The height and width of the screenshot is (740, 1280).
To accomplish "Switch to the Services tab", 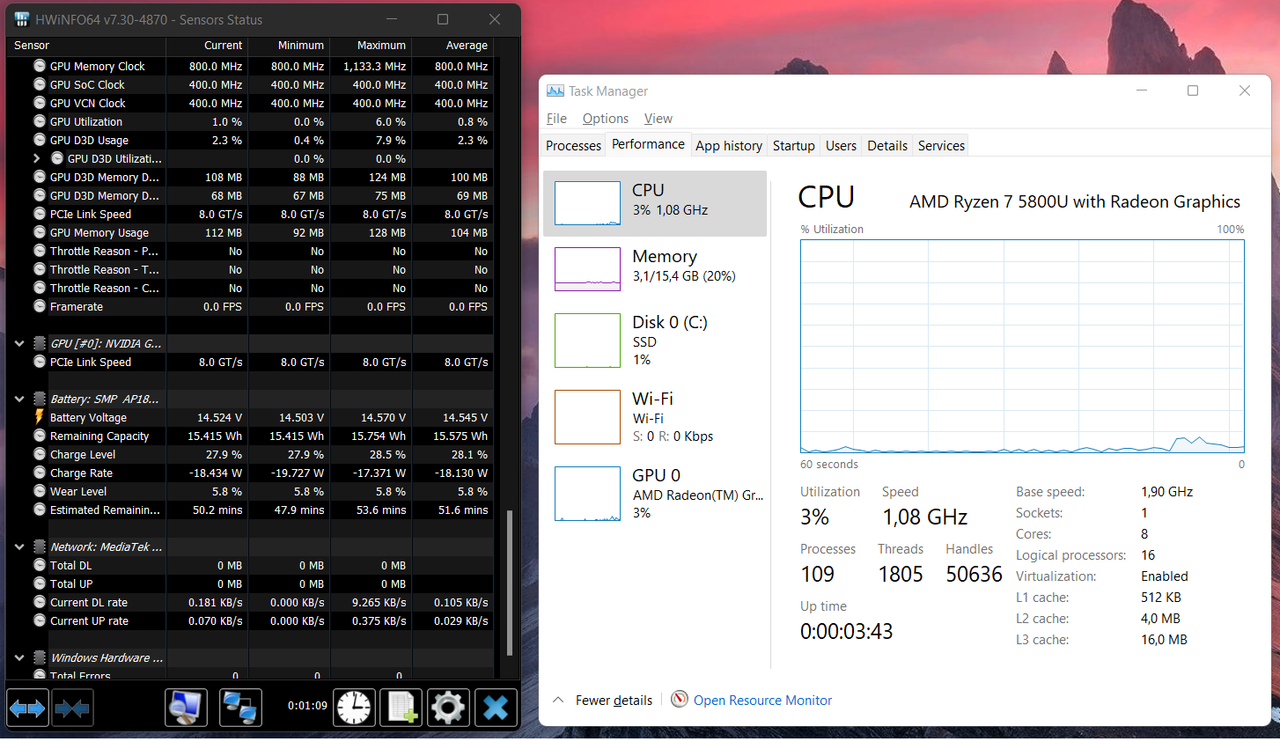I will pos(941,146).
